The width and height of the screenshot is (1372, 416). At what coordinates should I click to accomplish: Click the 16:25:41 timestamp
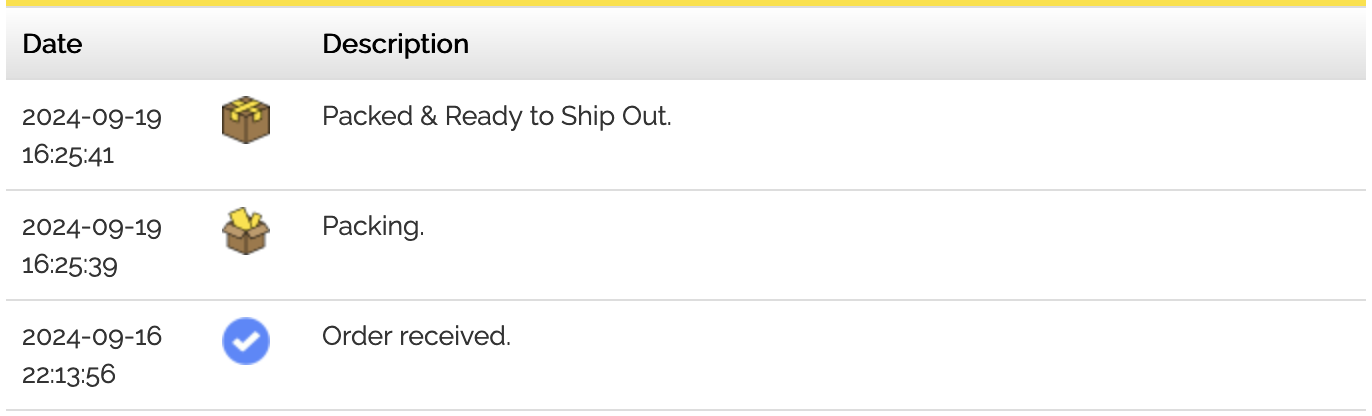pyautogui.click(x=68, y=155)
